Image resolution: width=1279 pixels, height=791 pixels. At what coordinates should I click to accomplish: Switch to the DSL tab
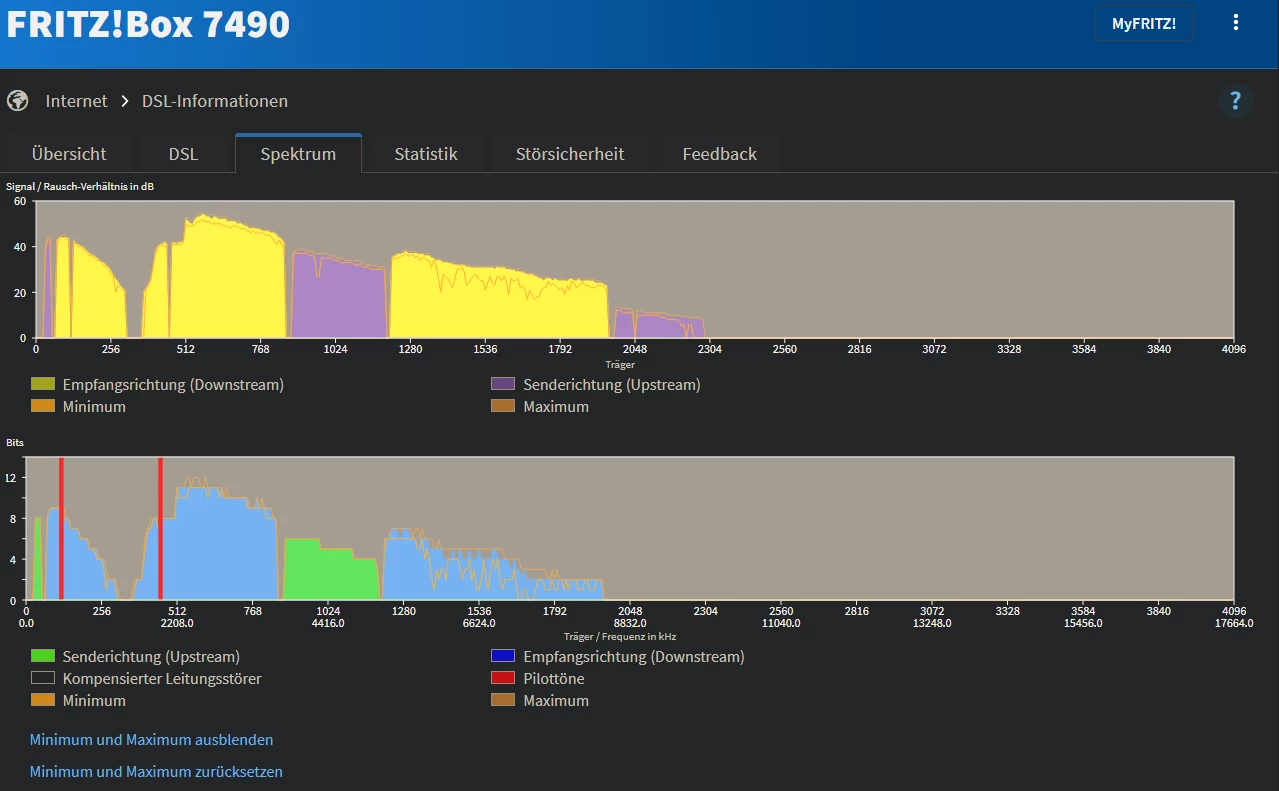(x=183, y=154)
